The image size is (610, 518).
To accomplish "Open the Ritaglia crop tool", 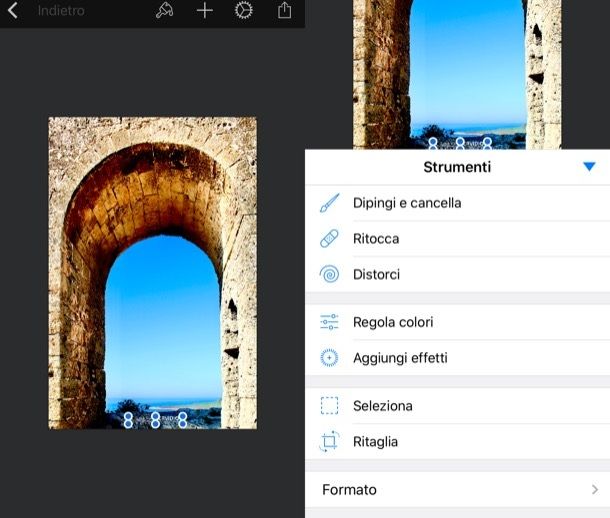I will point(458,442).
